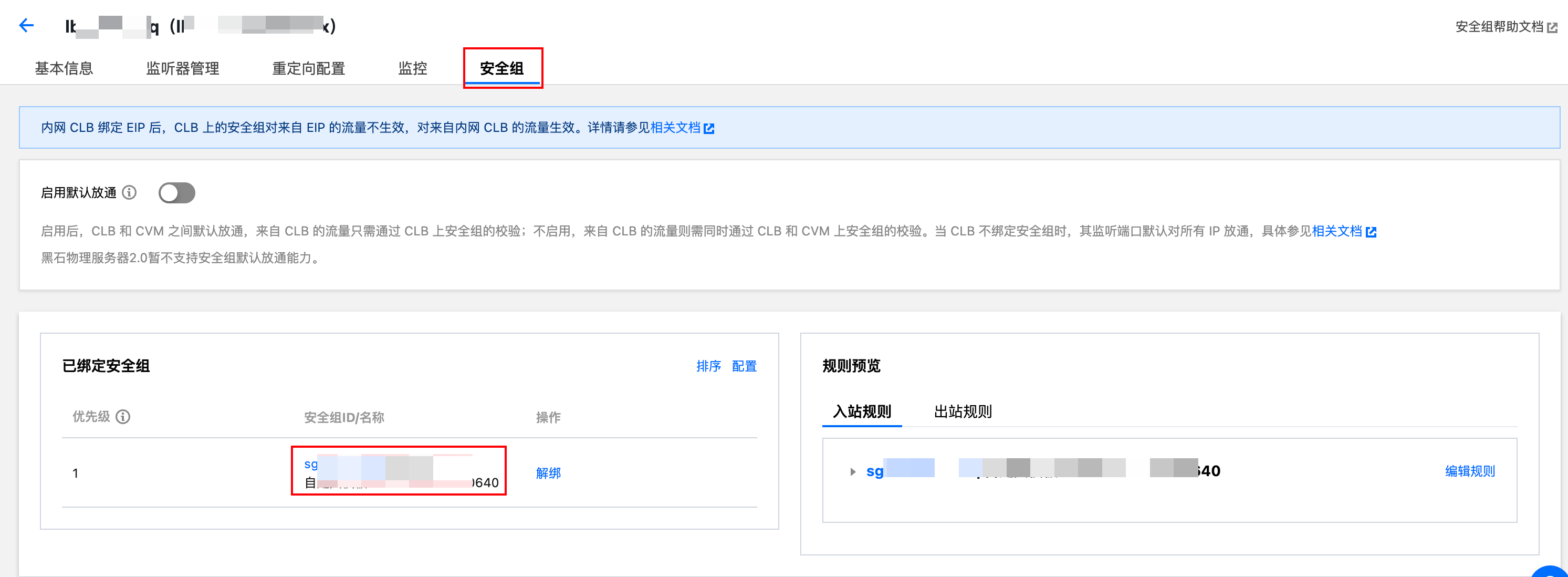Click info icon next to 启用默认放通
The height and width of the screenshot is (577, 1568).
point(129,192)
